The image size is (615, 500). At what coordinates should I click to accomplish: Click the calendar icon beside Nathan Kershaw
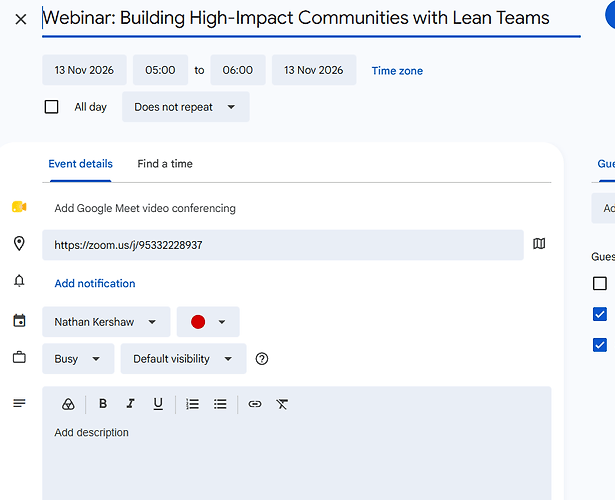click(x=19, y=320)
